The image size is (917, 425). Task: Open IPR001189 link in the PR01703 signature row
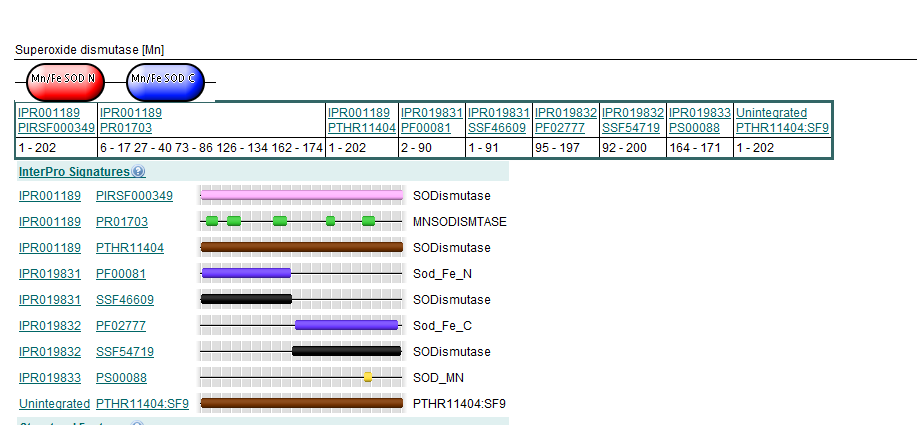(x=50, y=222)
